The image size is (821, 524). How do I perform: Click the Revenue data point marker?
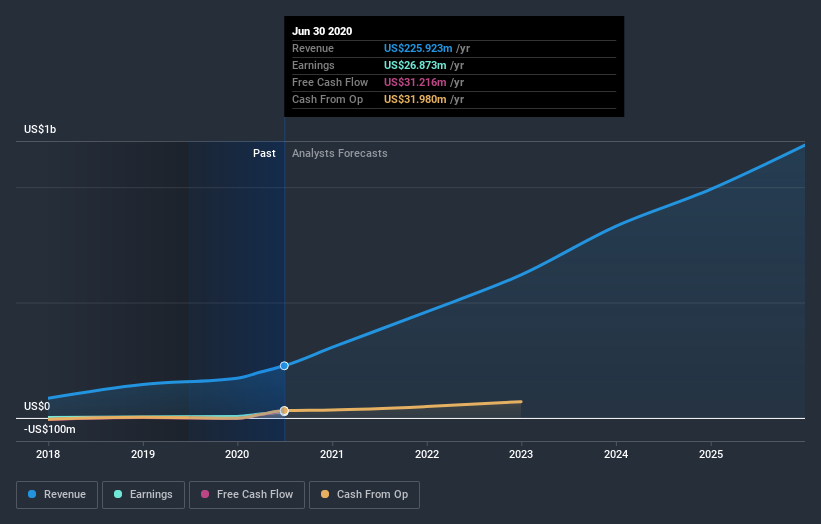[284, 366]
